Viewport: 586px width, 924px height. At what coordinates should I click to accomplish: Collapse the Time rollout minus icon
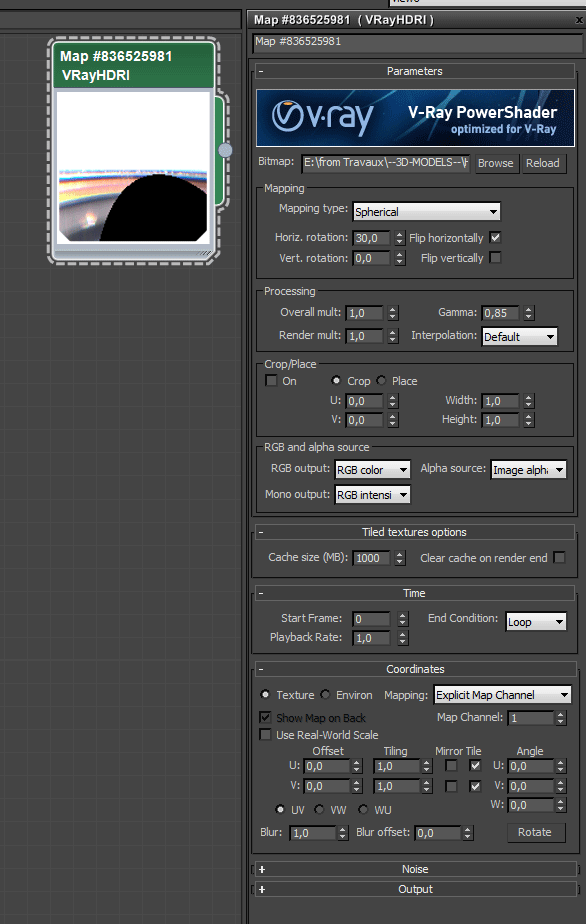261,593
